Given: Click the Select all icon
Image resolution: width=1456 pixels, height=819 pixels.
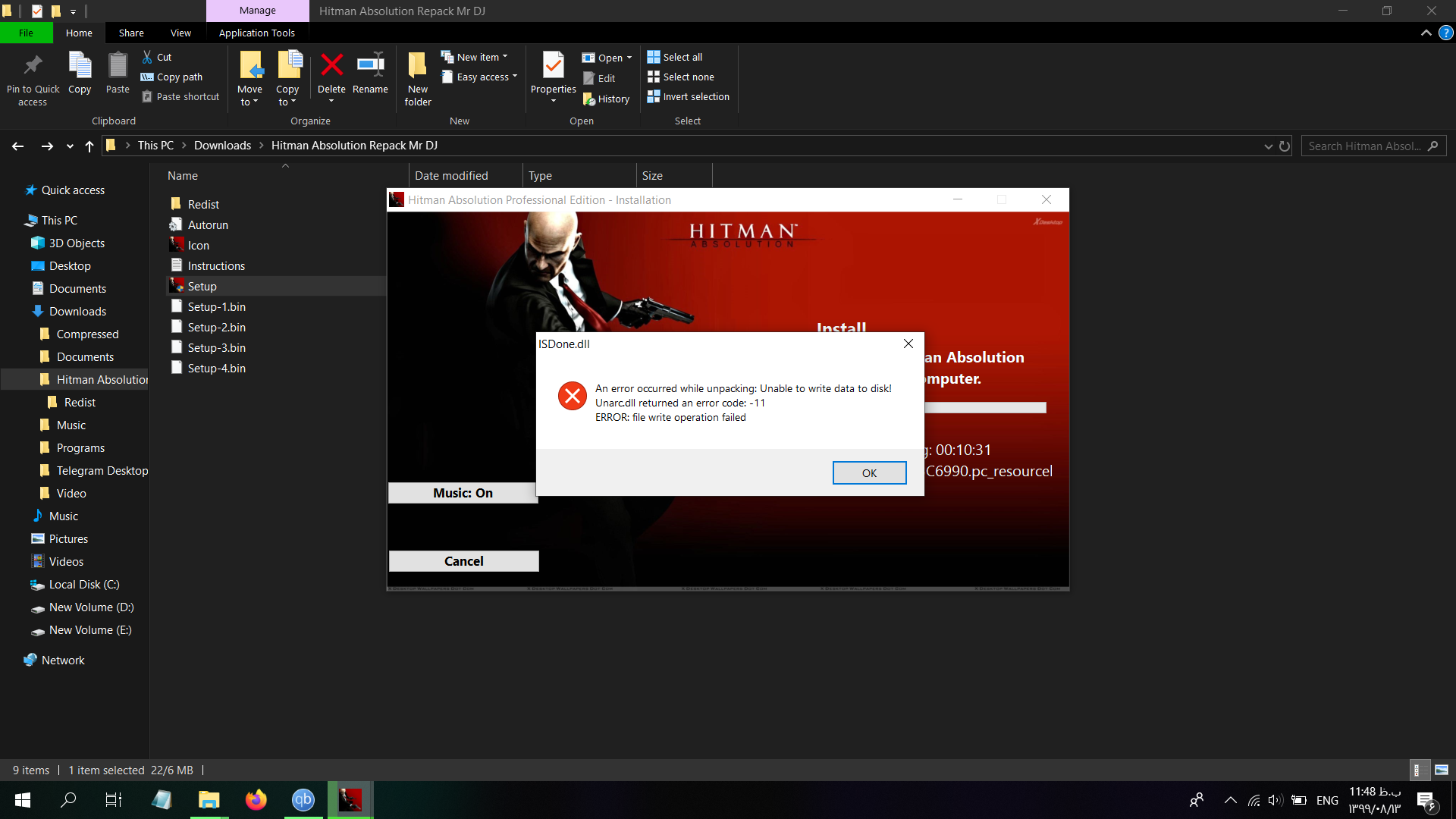Looking at the screenshot, I should click(654, 57).
